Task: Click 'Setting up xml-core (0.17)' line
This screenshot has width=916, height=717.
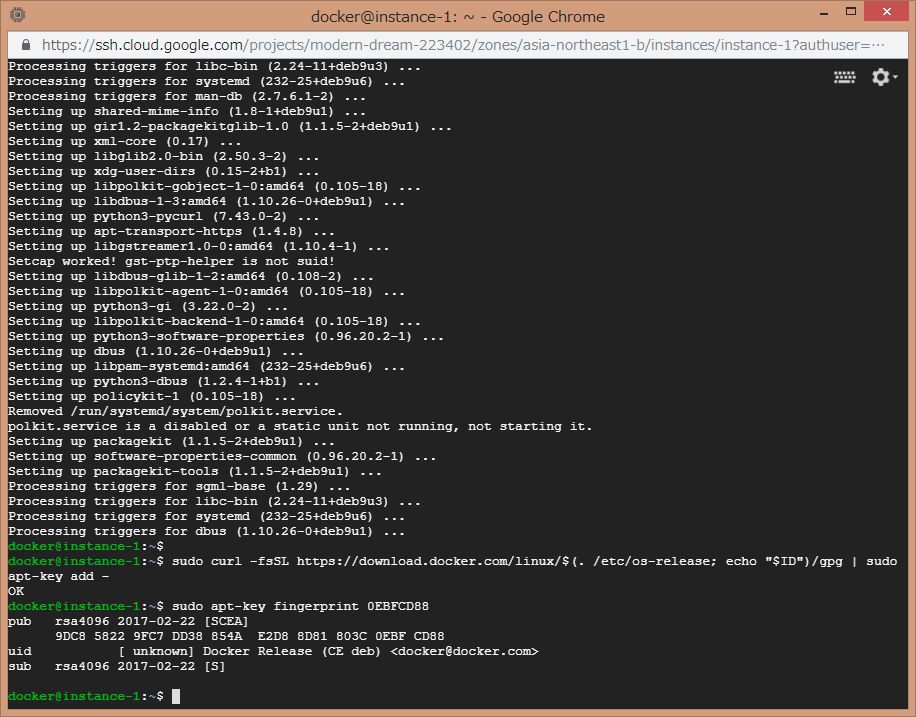Action: pos(124,141)
